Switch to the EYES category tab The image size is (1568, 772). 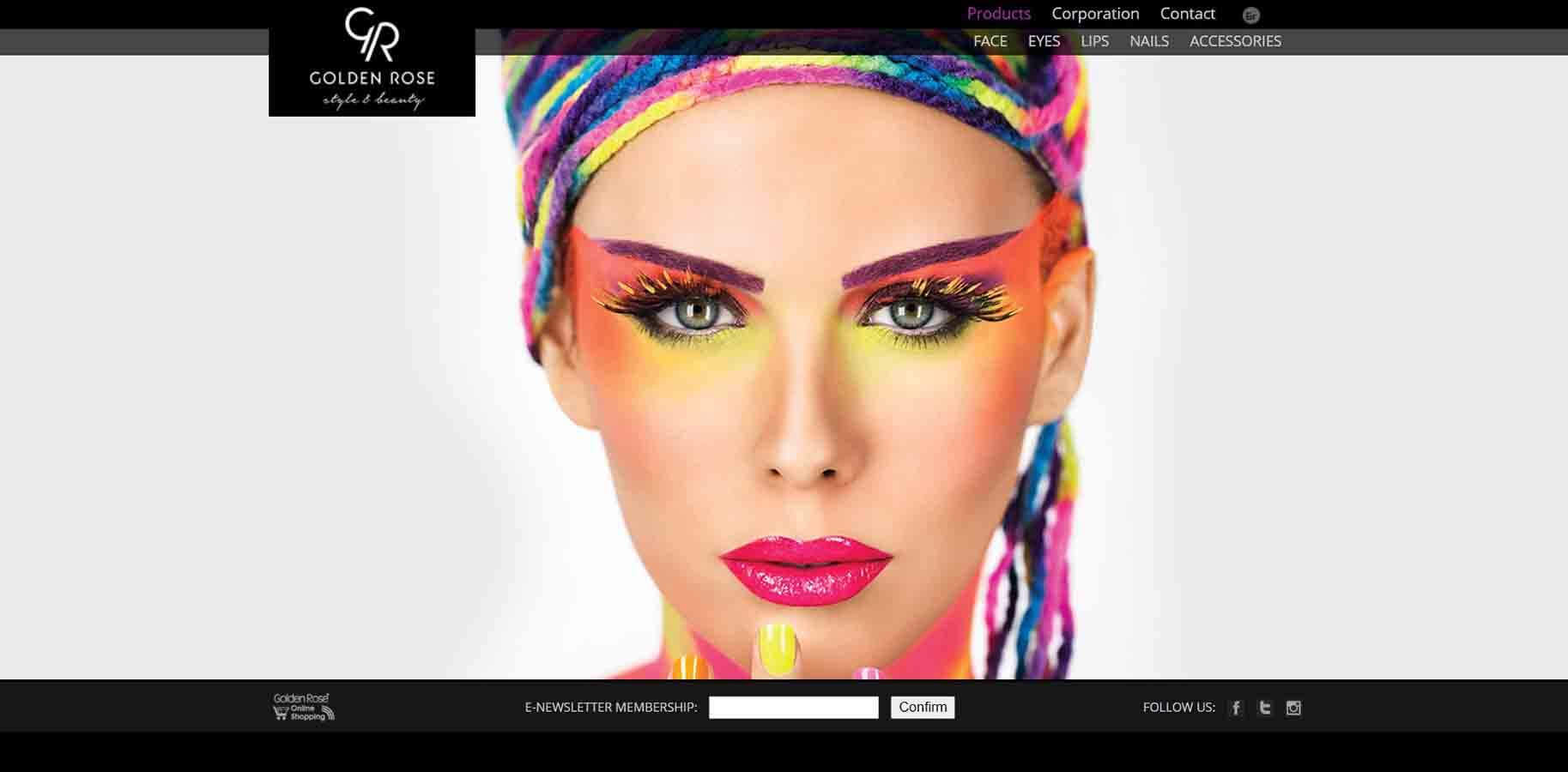click(x=1043, y=40)
